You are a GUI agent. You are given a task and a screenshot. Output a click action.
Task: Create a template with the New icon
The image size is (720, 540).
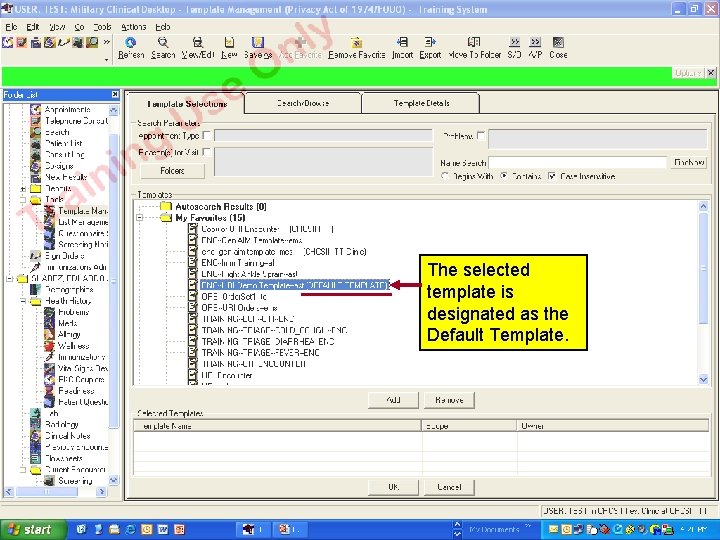click(229, 48)
